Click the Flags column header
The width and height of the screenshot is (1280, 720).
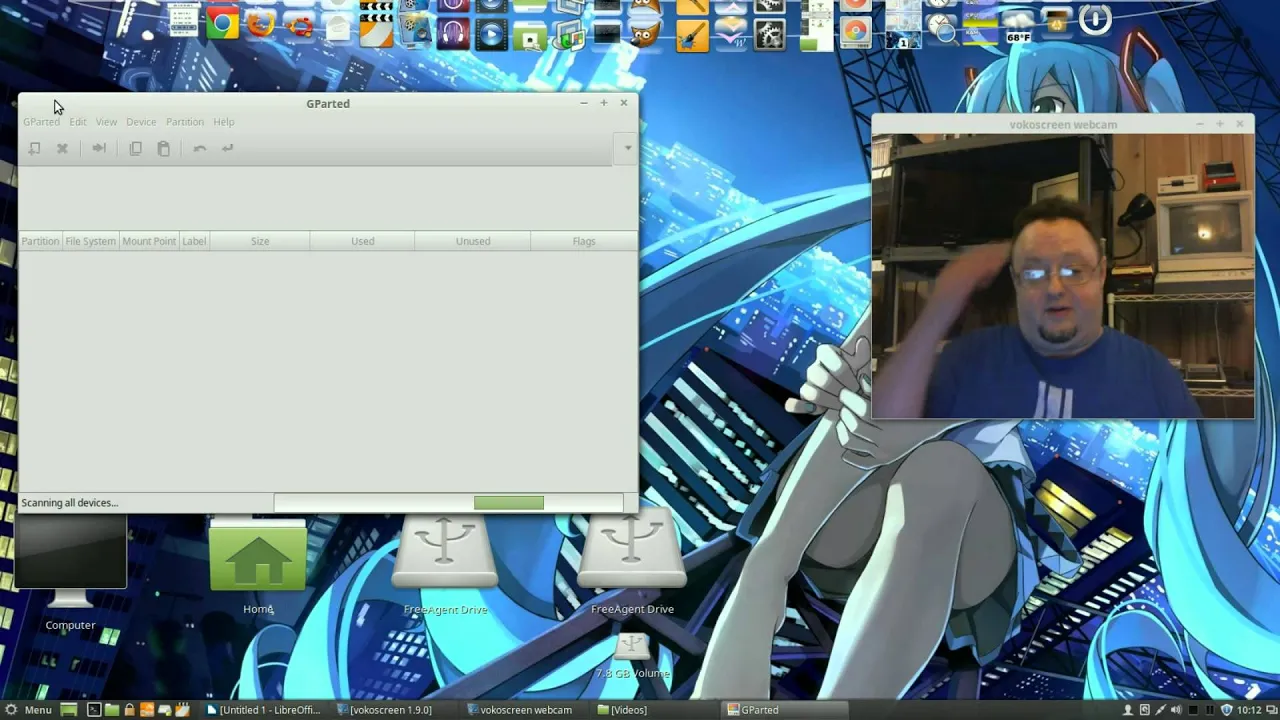[584, 241]
